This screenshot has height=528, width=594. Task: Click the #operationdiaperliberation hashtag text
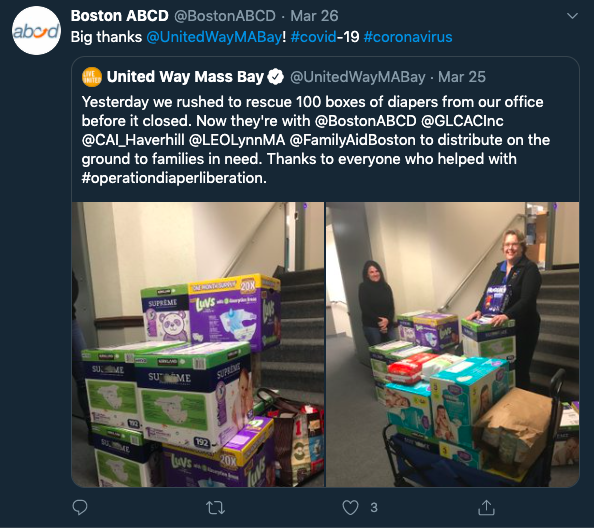(x=174, y=178)
